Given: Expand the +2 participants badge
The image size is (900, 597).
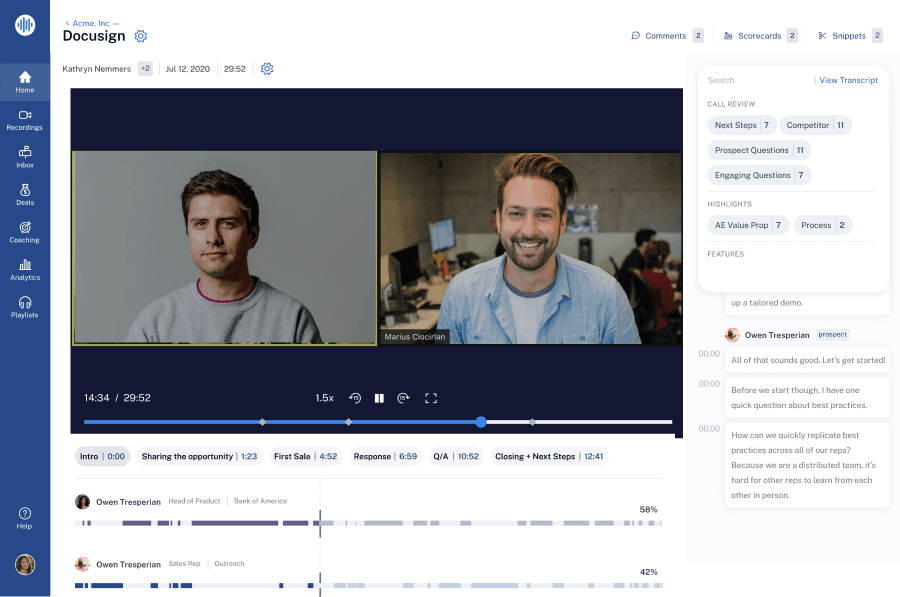Looking at the screenshot, I should pyautogui.click(x=145, y=69).
